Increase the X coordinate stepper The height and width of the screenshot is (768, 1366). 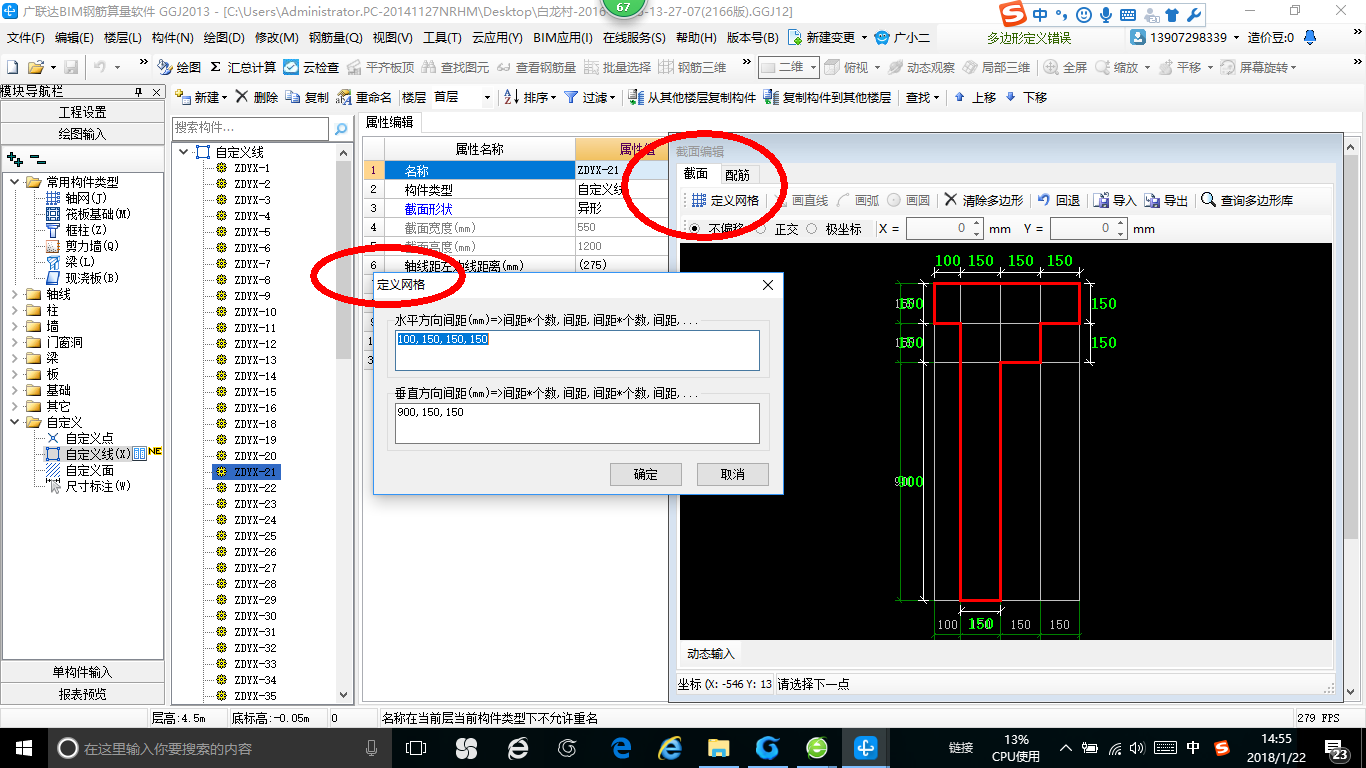click(977, 224)
